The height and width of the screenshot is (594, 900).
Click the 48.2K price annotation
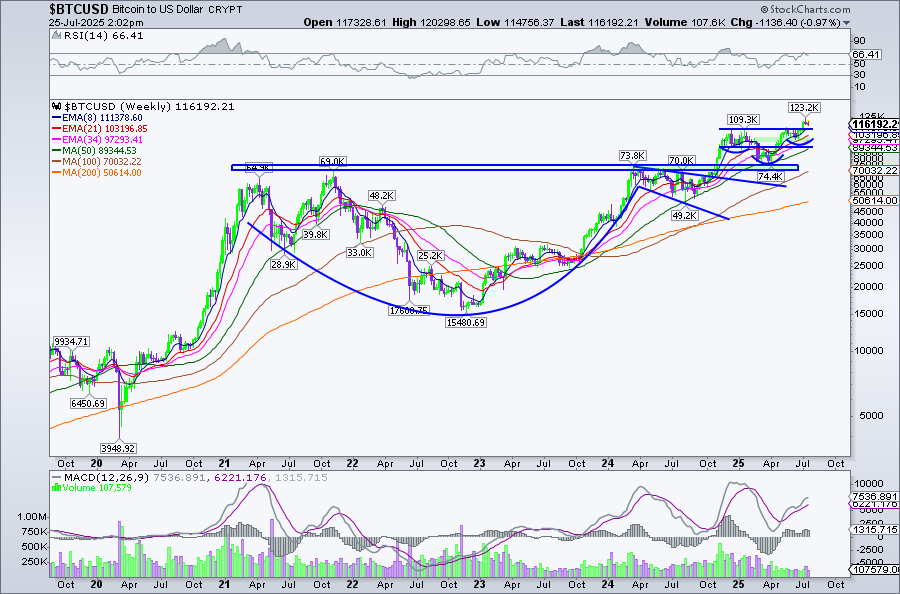pos(381,196)
